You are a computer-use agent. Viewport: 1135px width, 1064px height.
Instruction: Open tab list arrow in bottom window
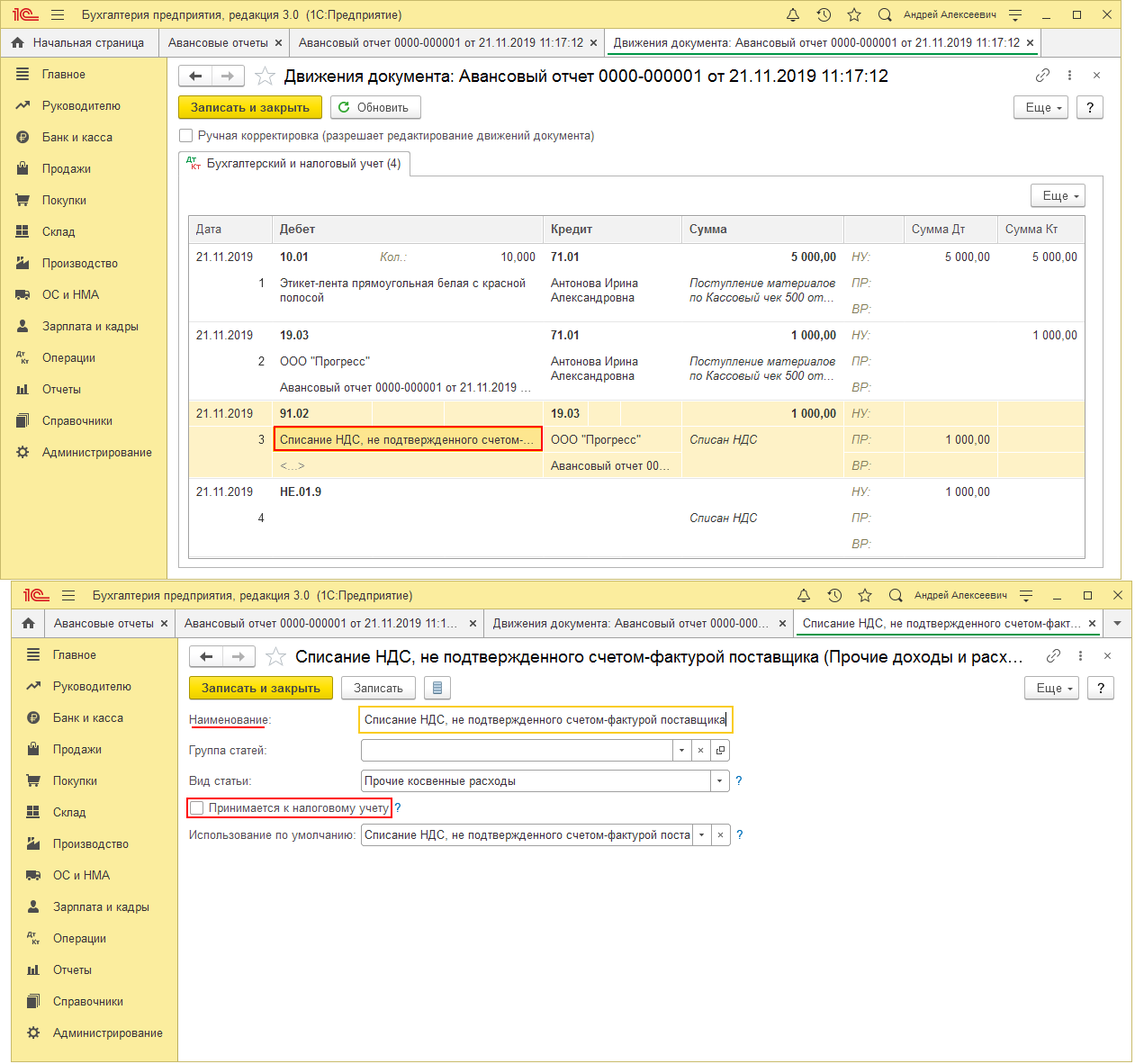tap(1117, 623)
